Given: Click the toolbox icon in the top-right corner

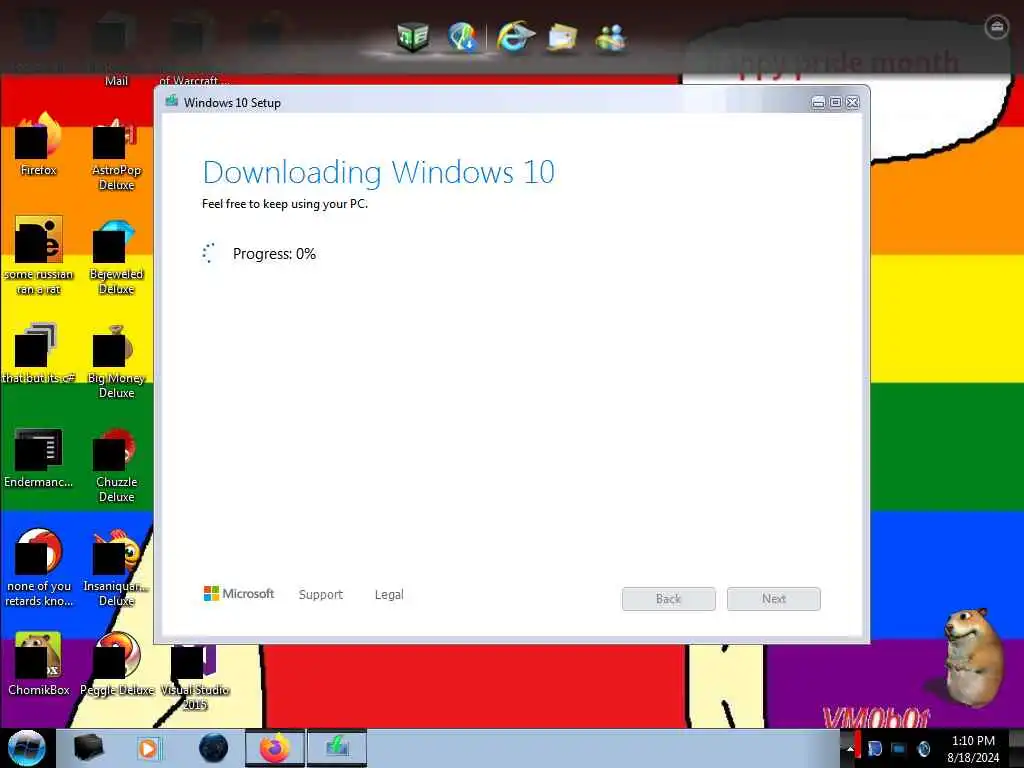Looking at the screenshot, I should (x=997, y=27).
